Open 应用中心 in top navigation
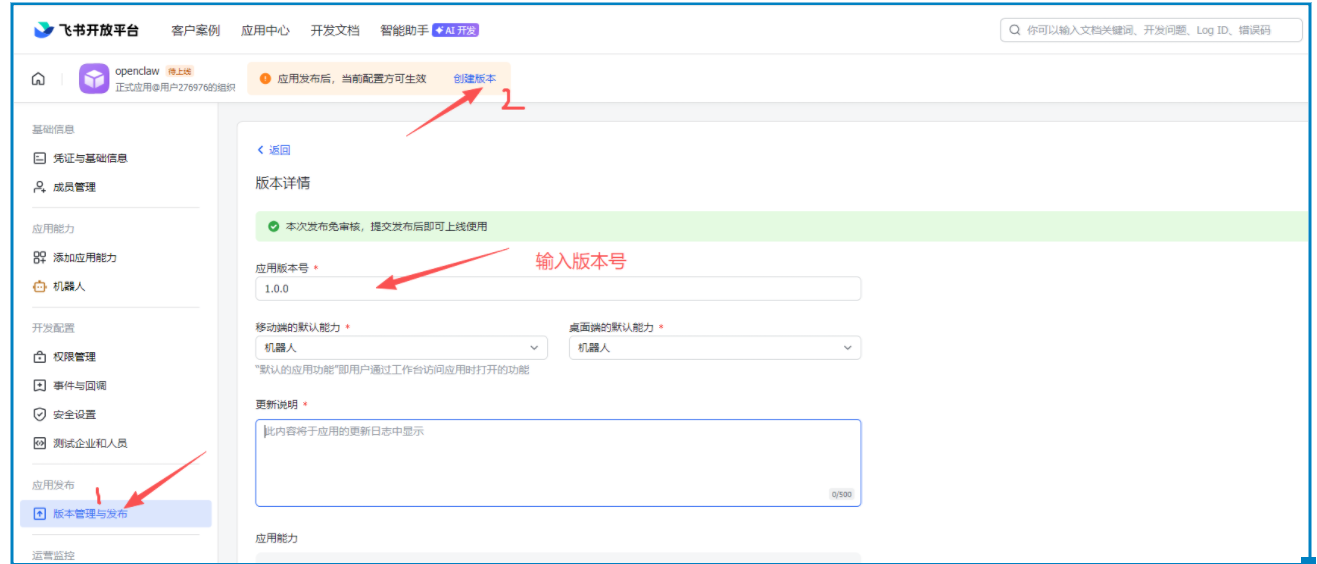This screenshot has width=1317, height=564. tap(265, 30)
